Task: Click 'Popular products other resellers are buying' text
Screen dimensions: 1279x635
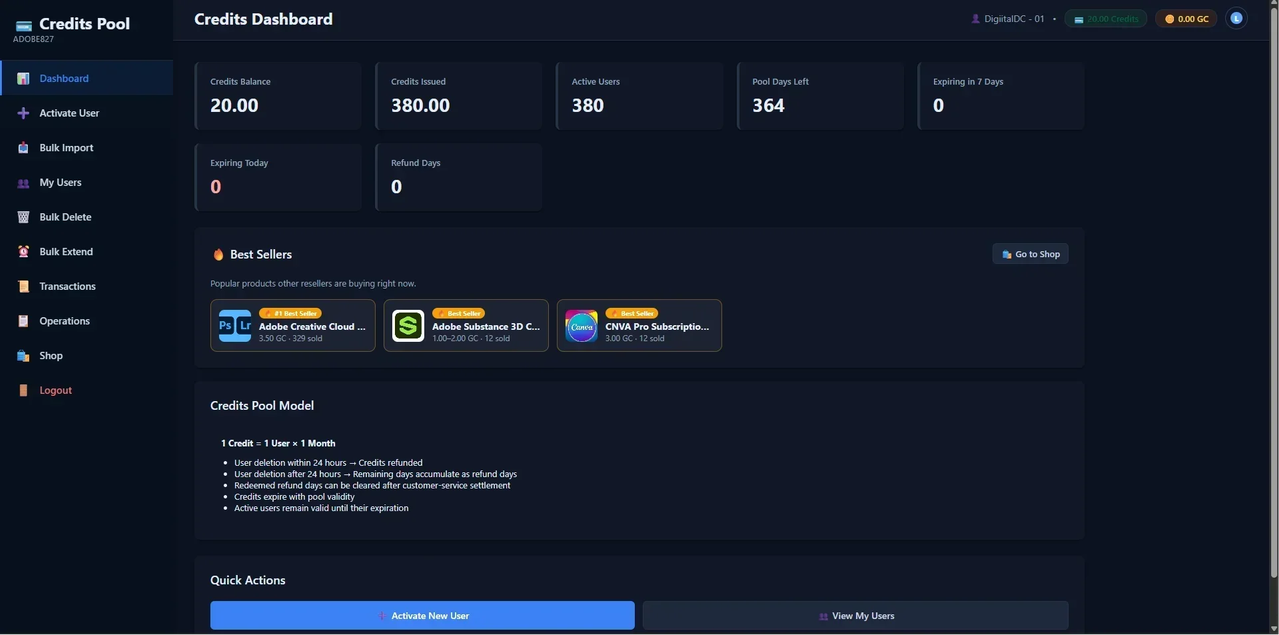Action: tap(313, 284)
